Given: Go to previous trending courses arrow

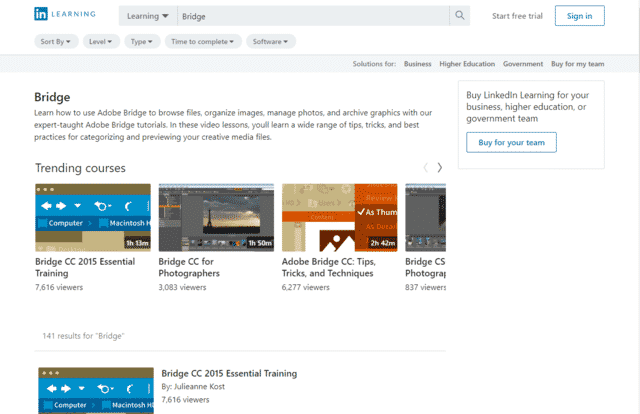Looking at the screenshot, I should coord(426,168).
